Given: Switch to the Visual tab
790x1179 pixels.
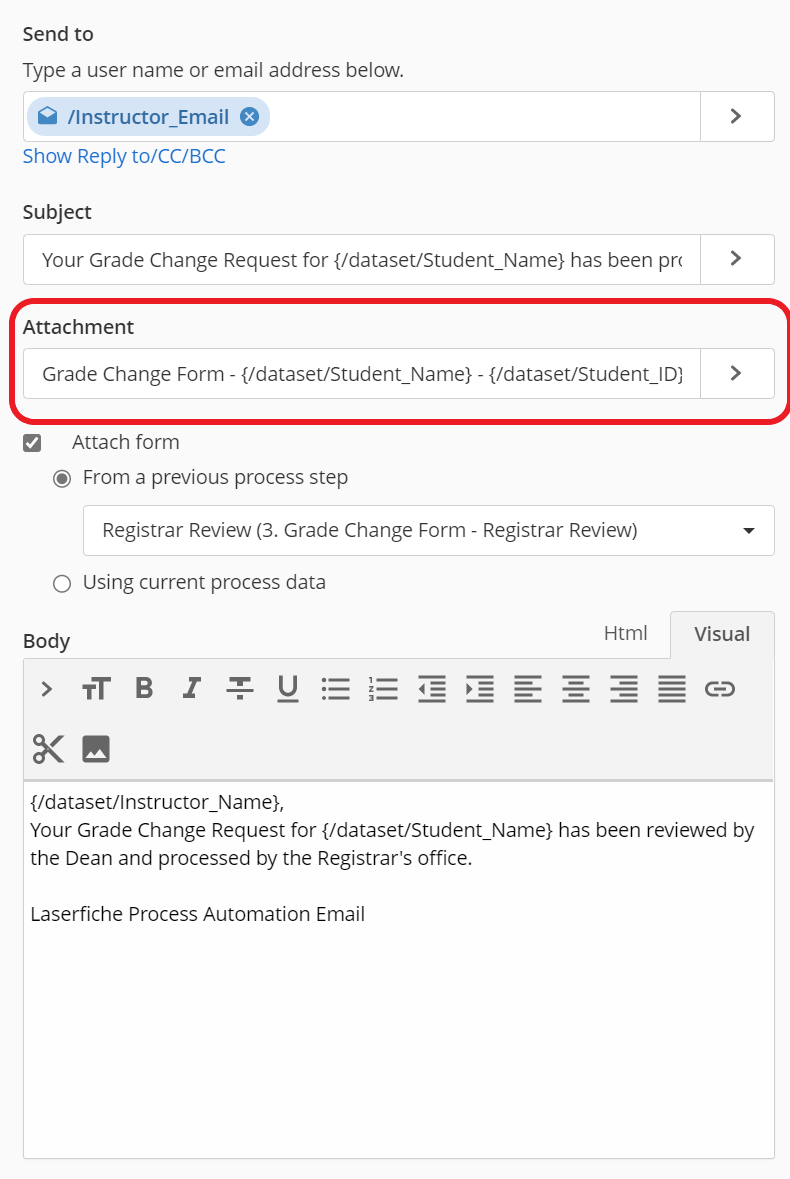Looking at the screenshot, I should 722,634.
